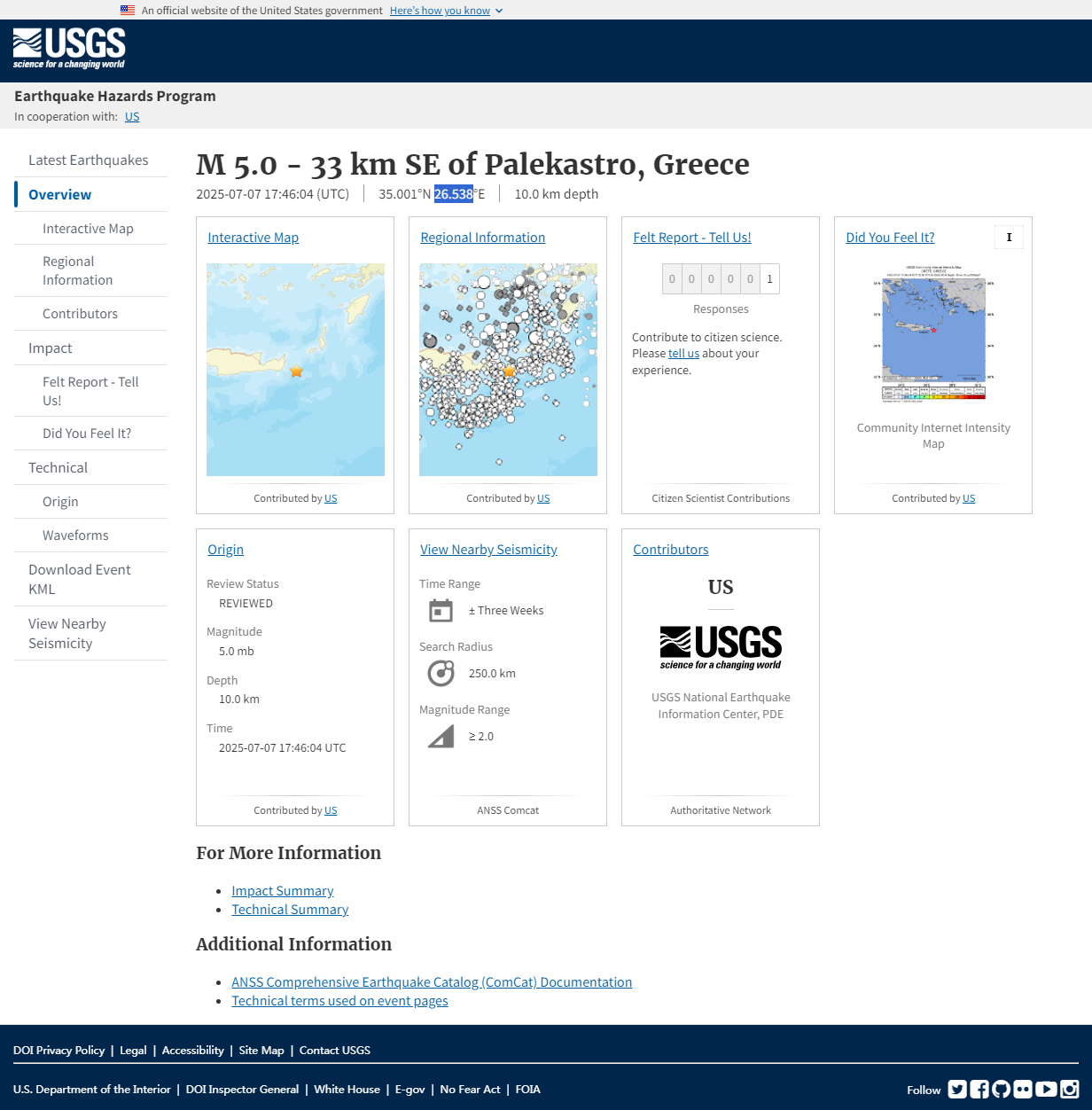Click US cooperation link under program title
Image resolution: width=1092 pixels, height=1110 pixels.
[132, 117]
